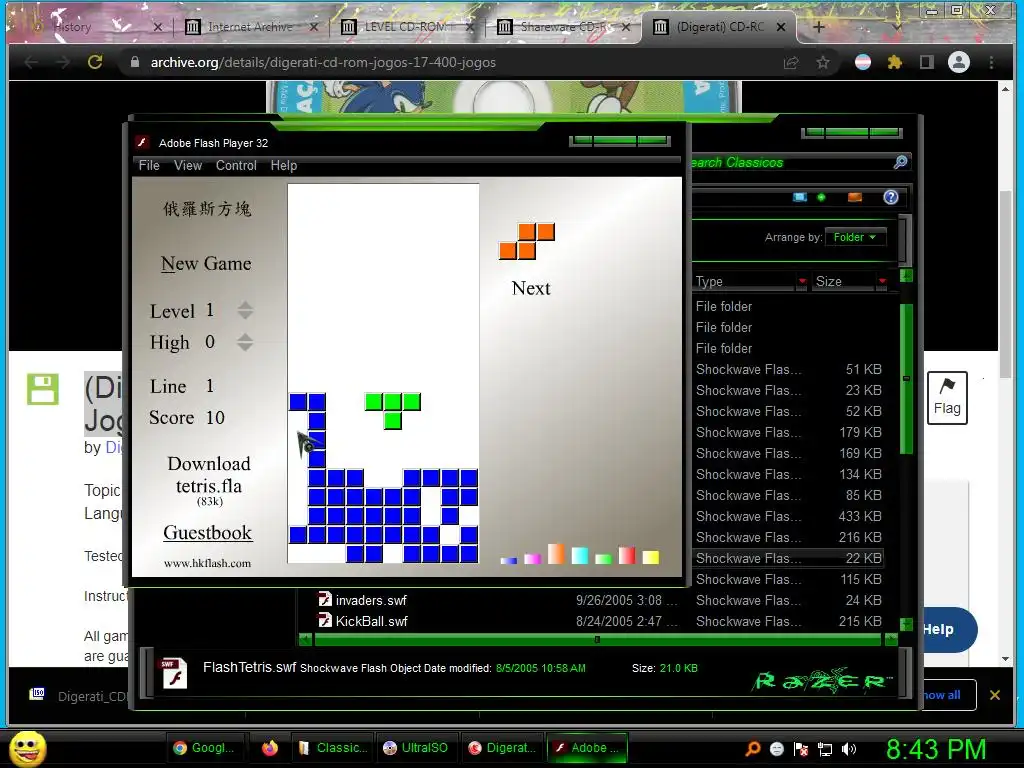The width and height of the screenshot is (1024, 768).
Task: Click the red color bar in Tetris
Action: click(x=627, y=555)
